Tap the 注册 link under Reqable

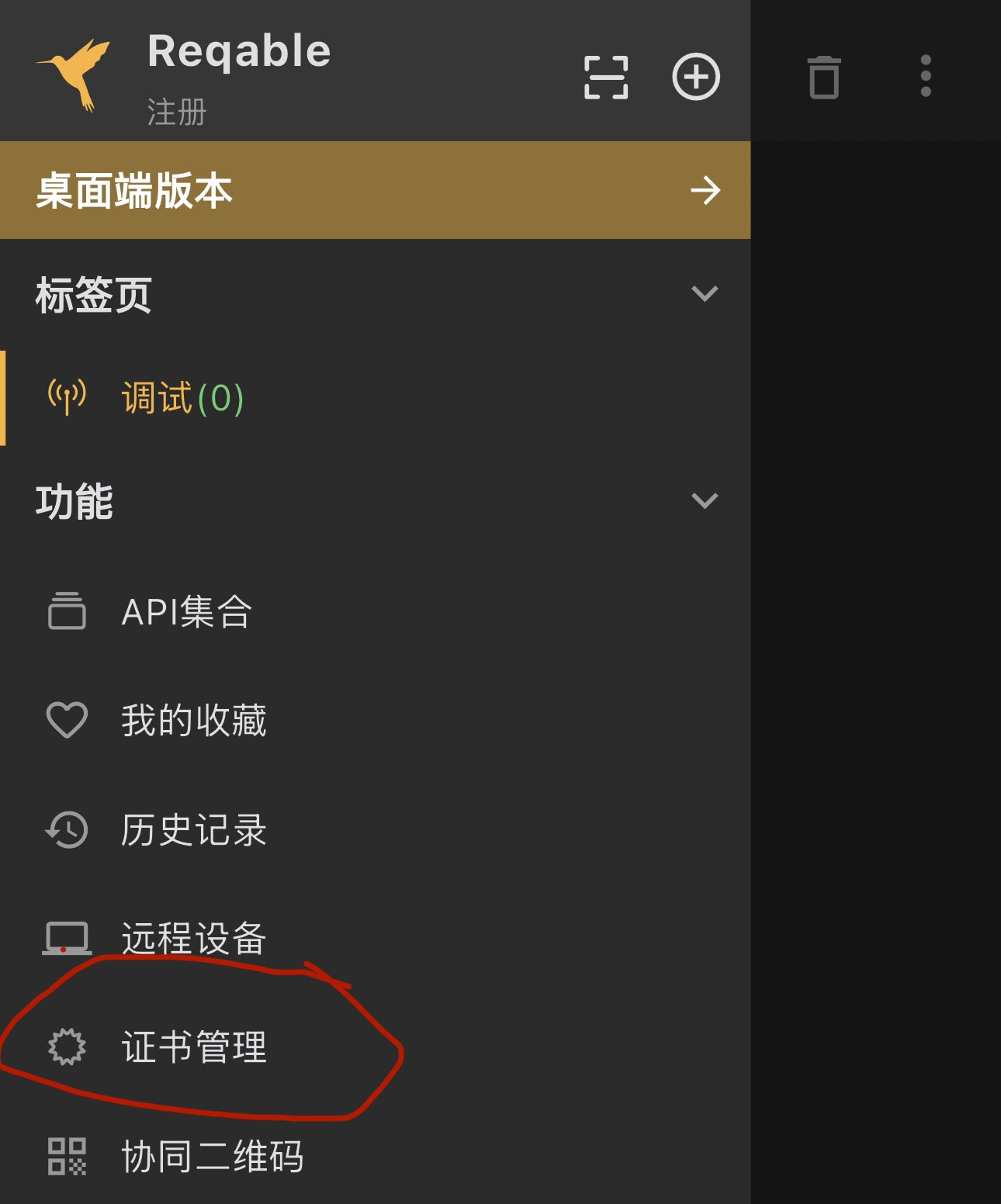(177, 112)
